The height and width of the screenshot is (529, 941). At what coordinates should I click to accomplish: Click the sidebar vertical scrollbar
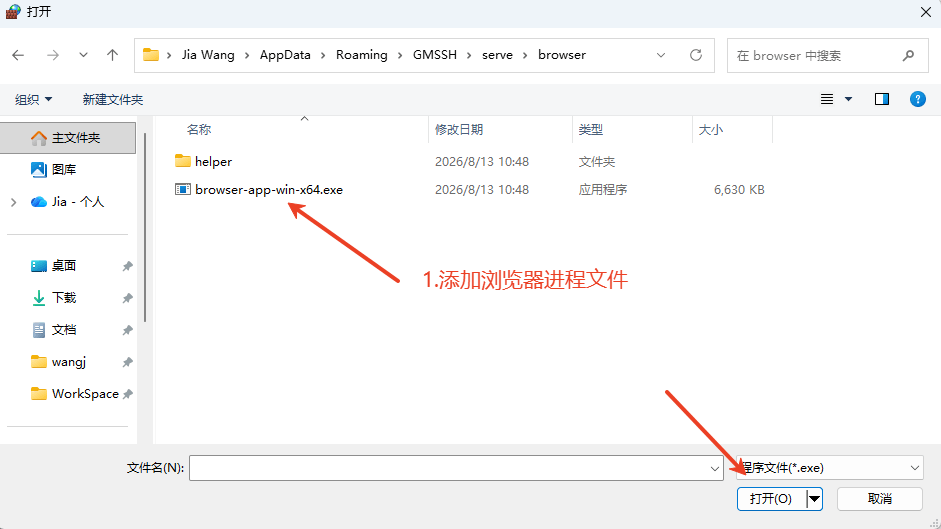145,227
